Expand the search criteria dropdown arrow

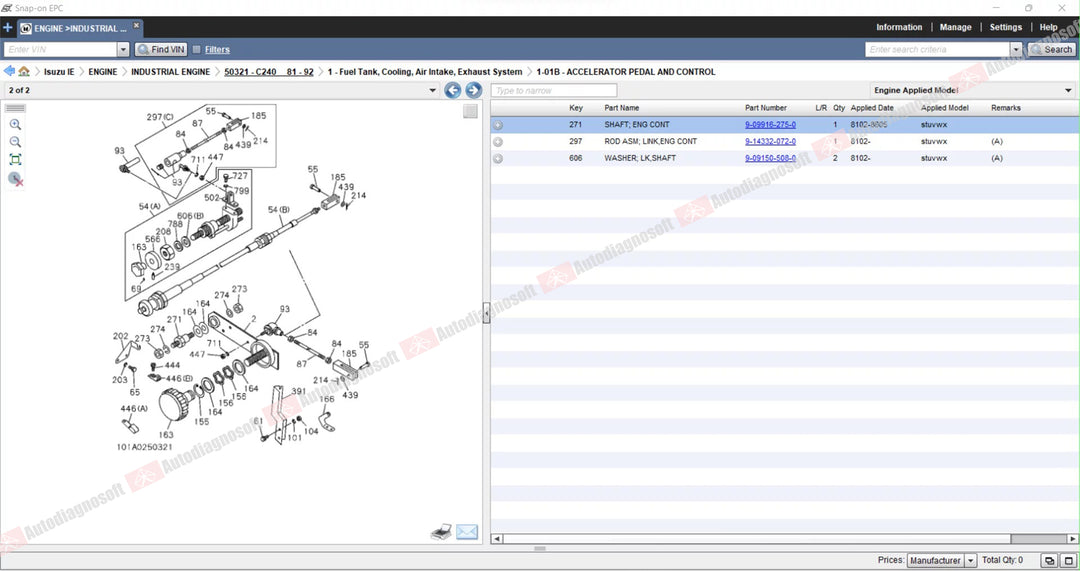1016,50
